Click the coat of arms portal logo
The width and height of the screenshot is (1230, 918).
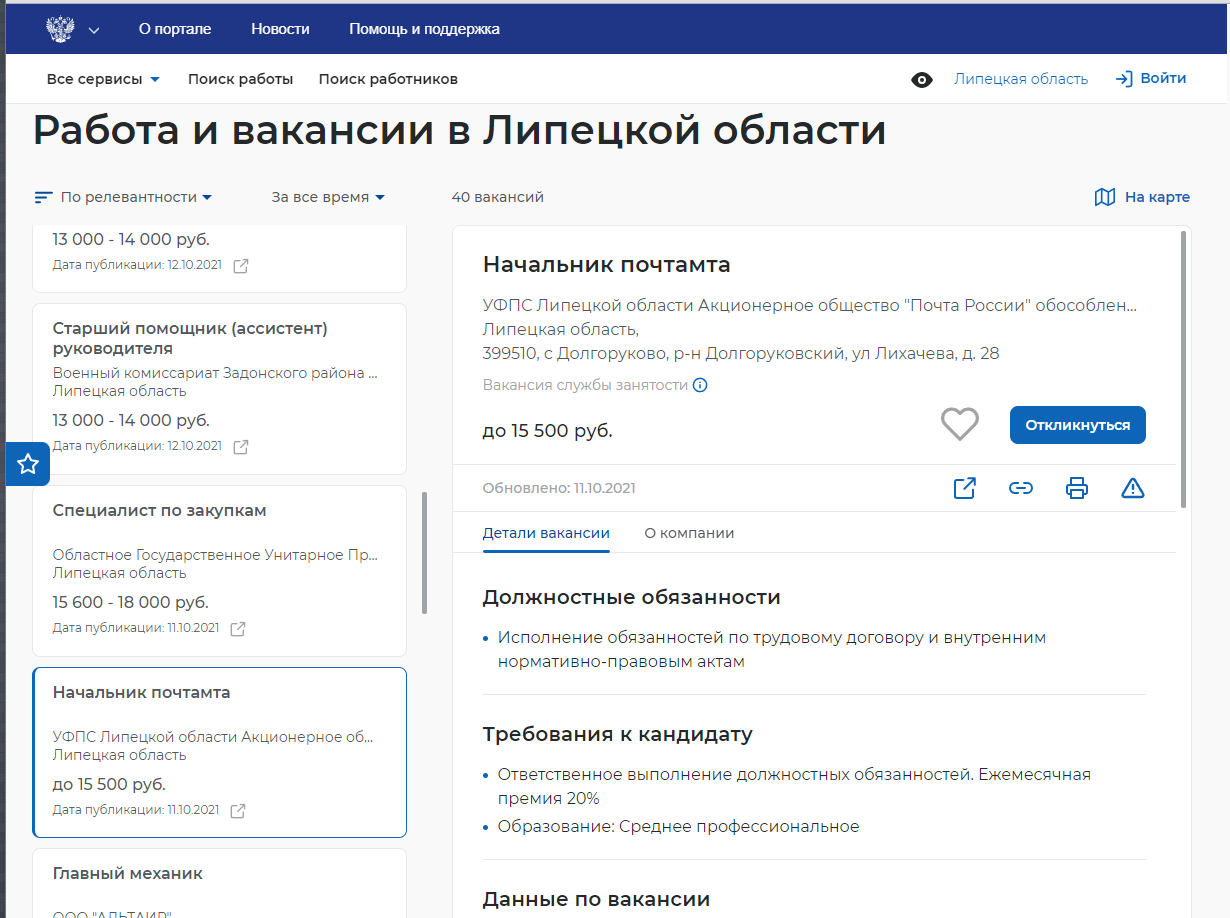[x=61, y=29]
